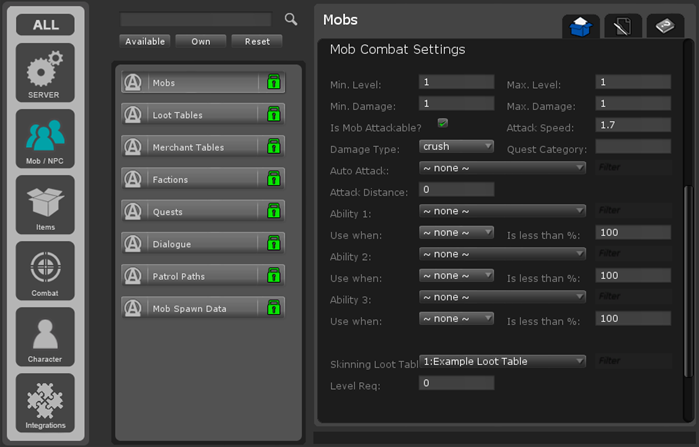Image resolution: width=699 pixels, height=447 pixels.
Task: Open the Integrations puzzle icon
Action: (45, 402)
